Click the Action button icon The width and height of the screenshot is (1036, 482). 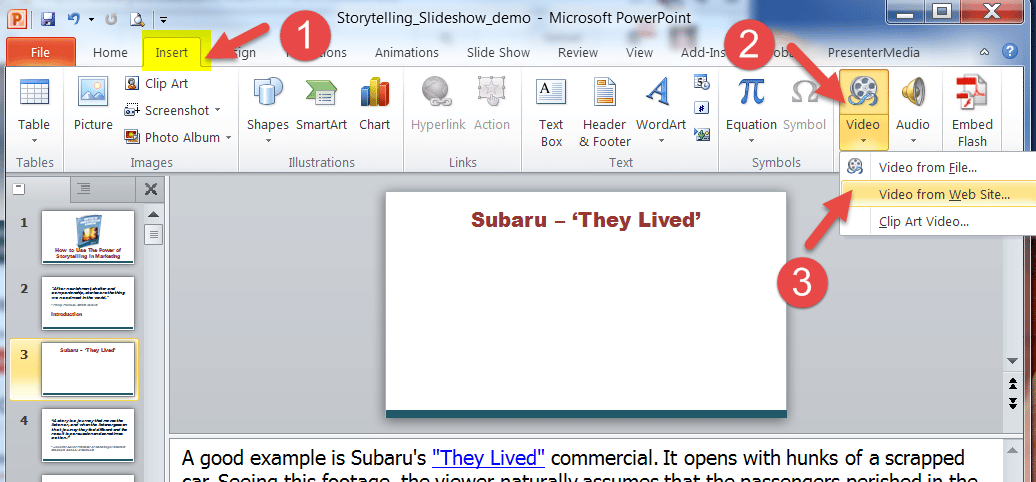492,92
